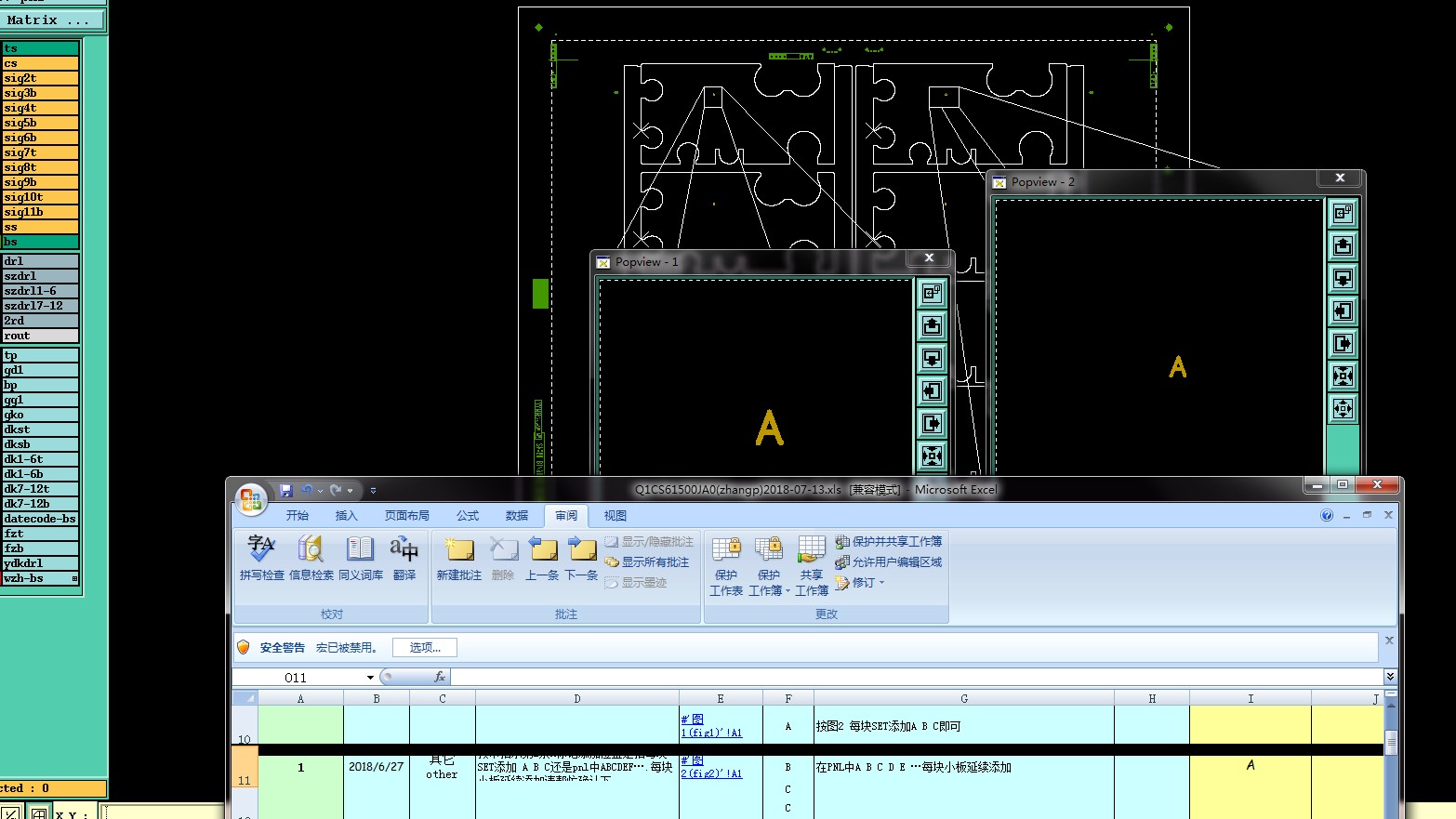Screen dimensions: 1456x819
Task: Switch to the 插入 ribbon tab
Action: point(346,515)
